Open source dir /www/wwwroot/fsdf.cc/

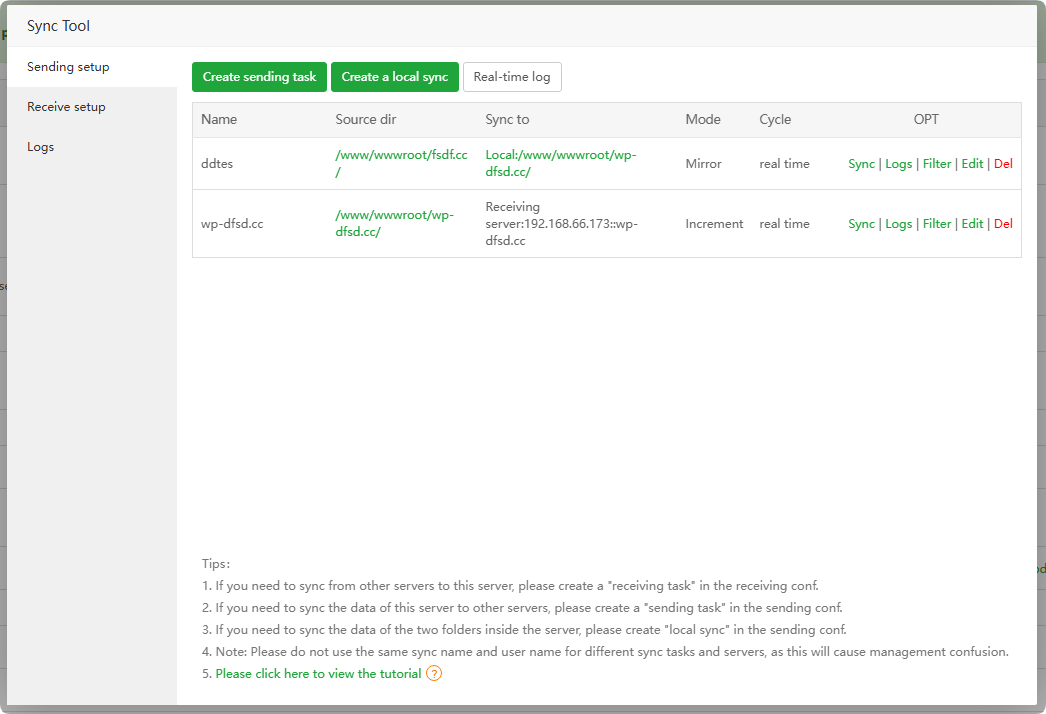click(401, 163)
